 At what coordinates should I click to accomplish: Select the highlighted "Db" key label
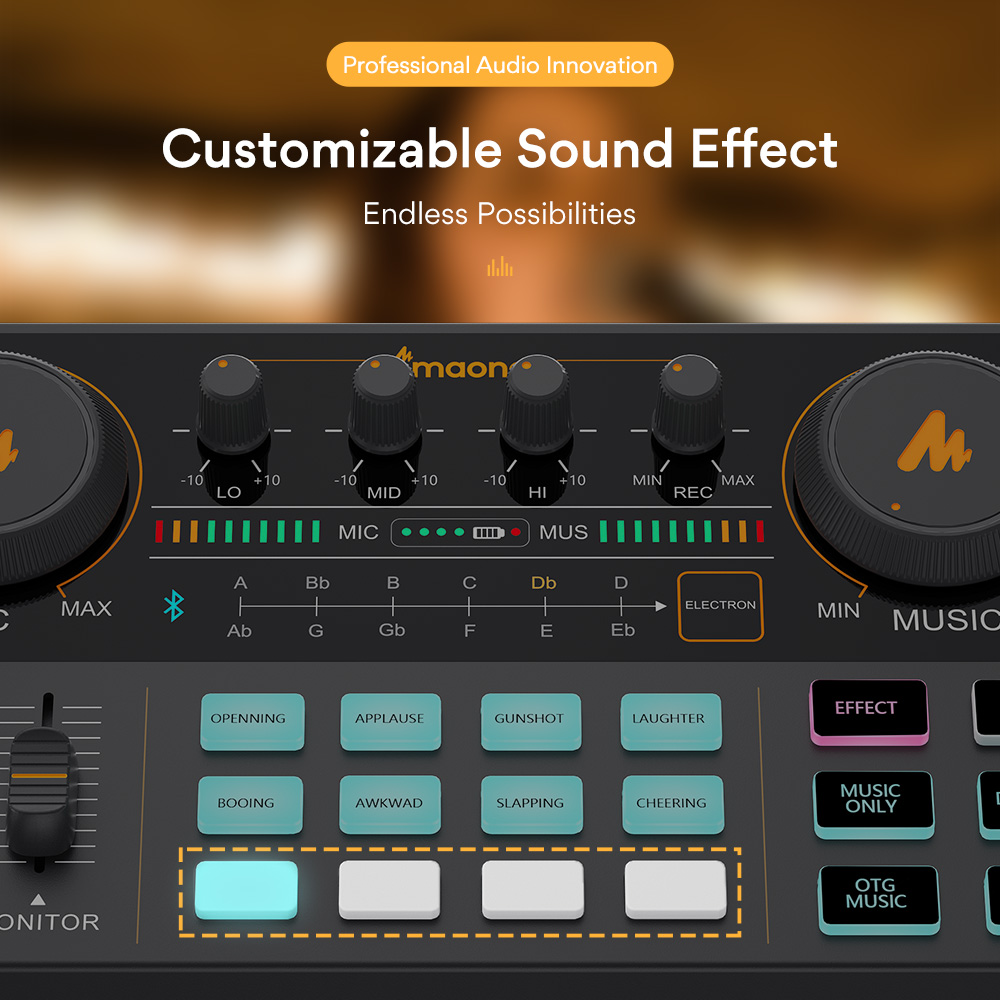[543, 583]
